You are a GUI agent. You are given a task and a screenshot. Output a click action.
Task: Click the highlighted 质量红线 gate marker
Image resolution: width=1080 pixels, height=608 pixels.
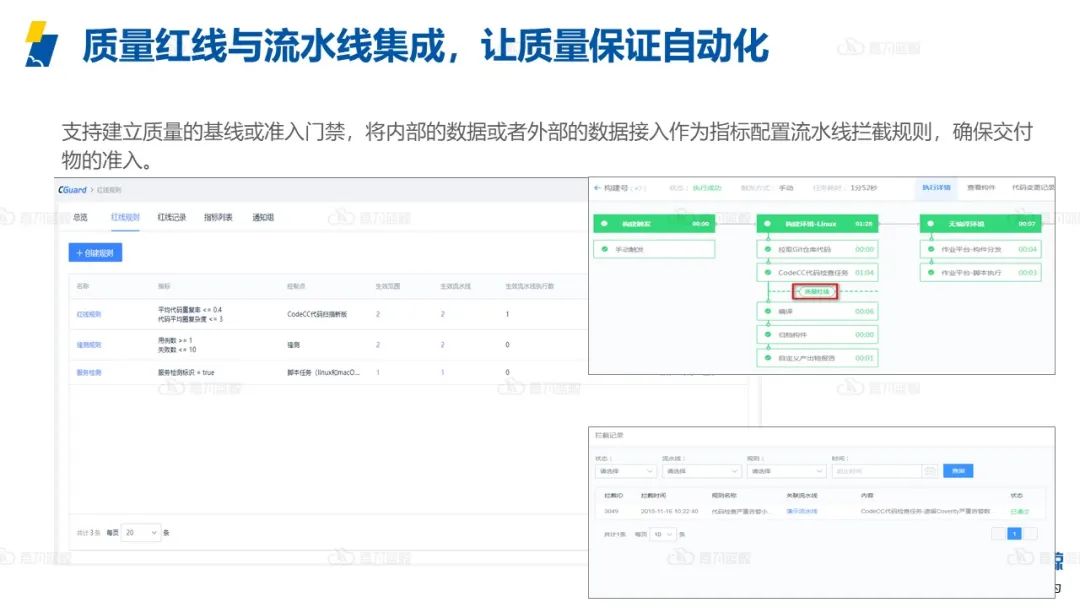[x=816, y=291]
